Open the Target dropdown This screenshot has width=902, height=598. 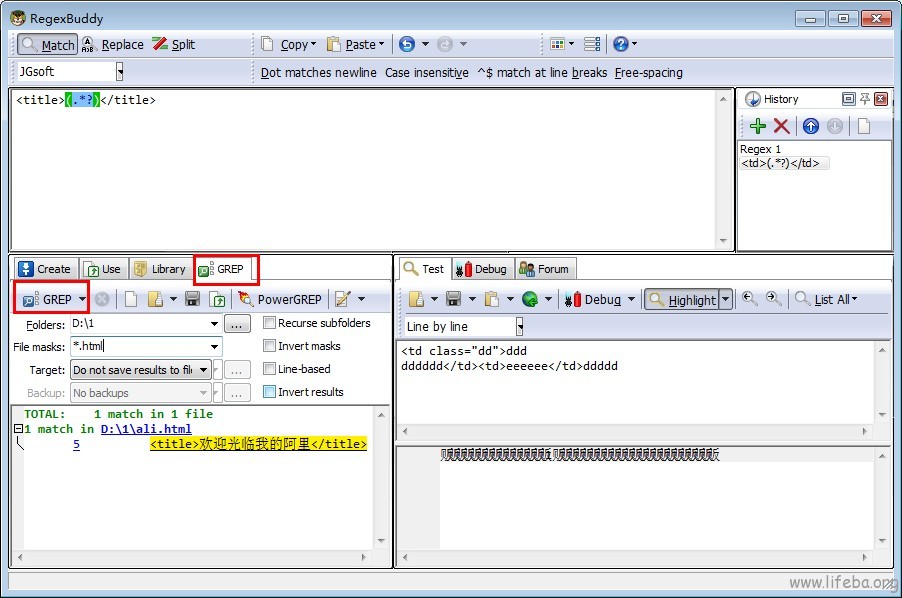pyautogui.click(x=204, y=370)
